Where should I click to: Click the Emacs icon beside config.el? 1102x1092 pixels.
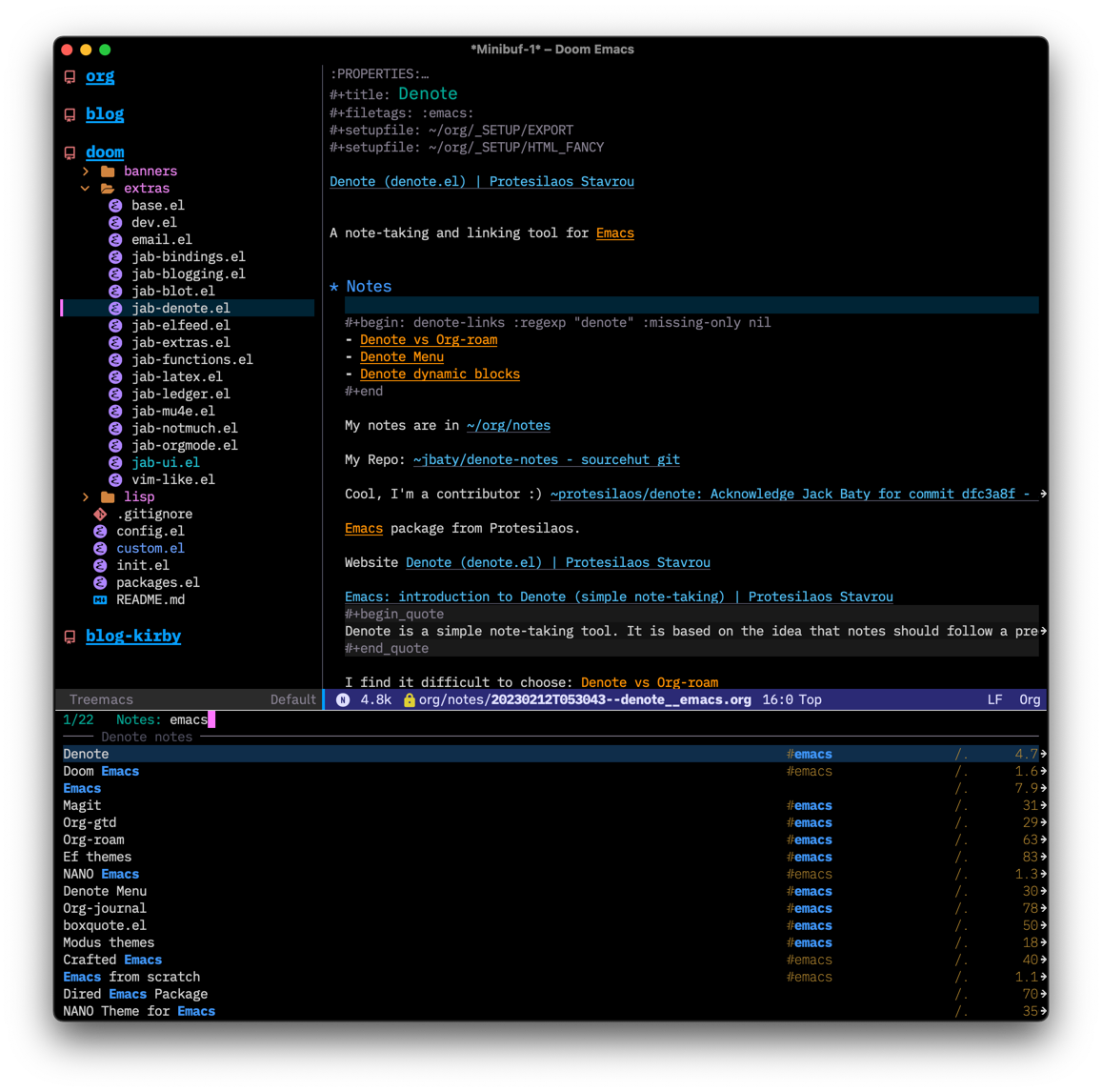pyautogui.click(x=101, y=531)
